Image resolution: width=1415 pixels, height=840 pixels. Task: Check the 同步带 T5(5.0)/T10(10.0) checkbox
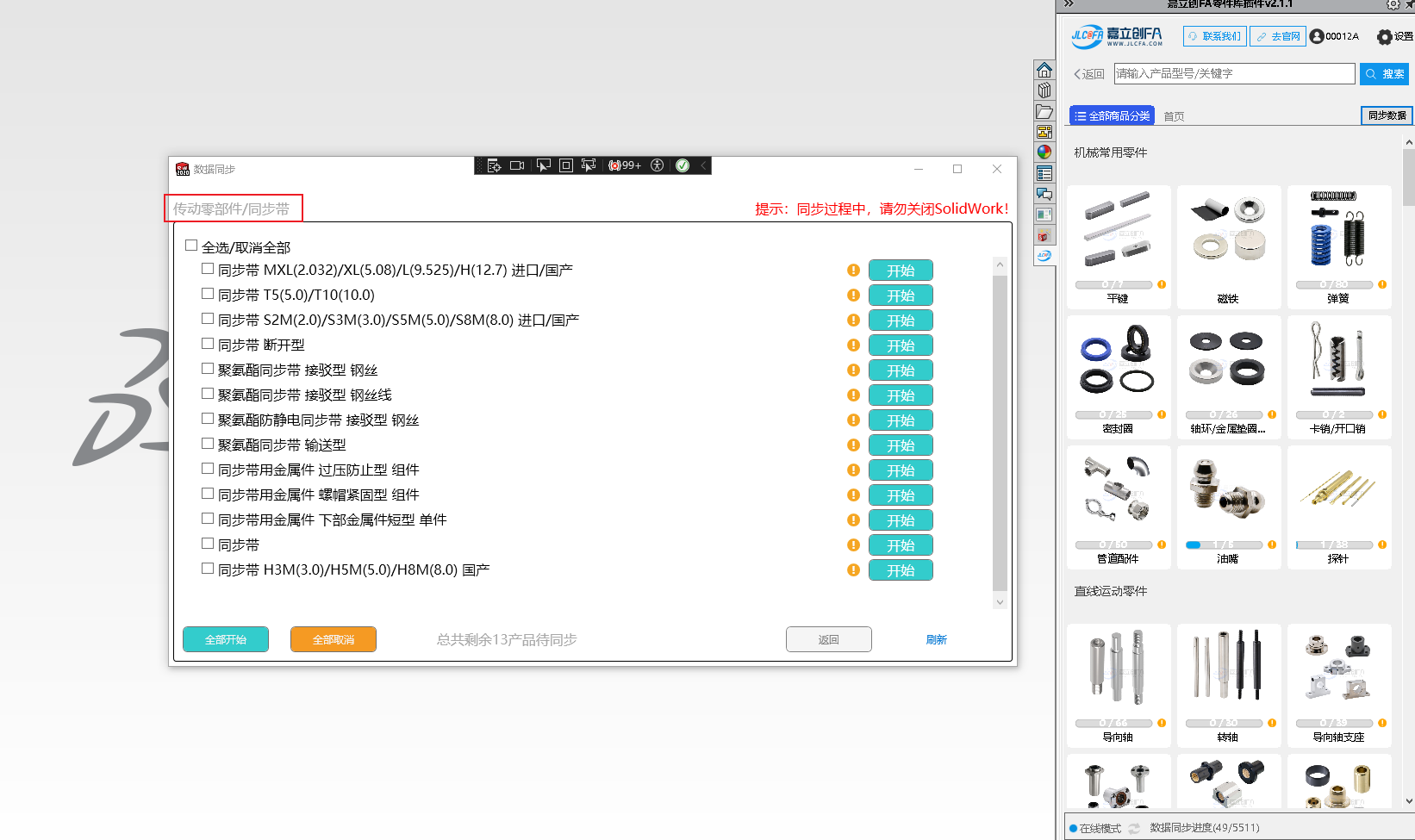pyautogui.click(x=208, y=294)
